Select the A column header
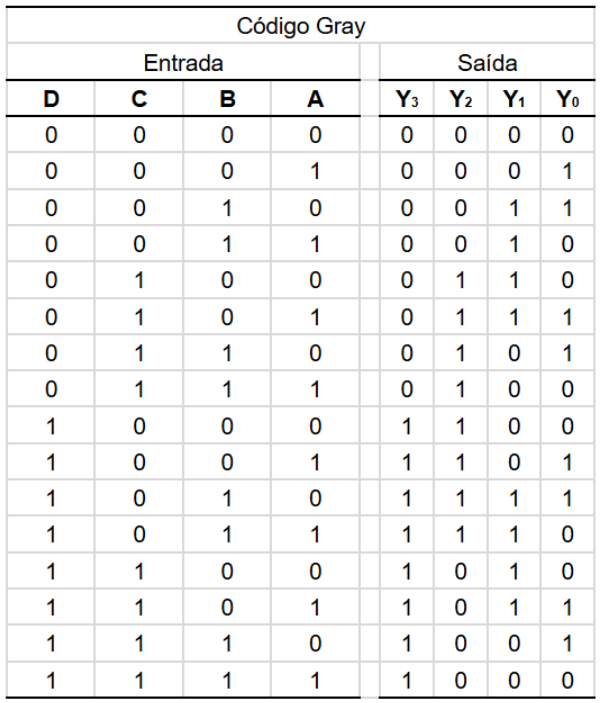 point(315,99)
